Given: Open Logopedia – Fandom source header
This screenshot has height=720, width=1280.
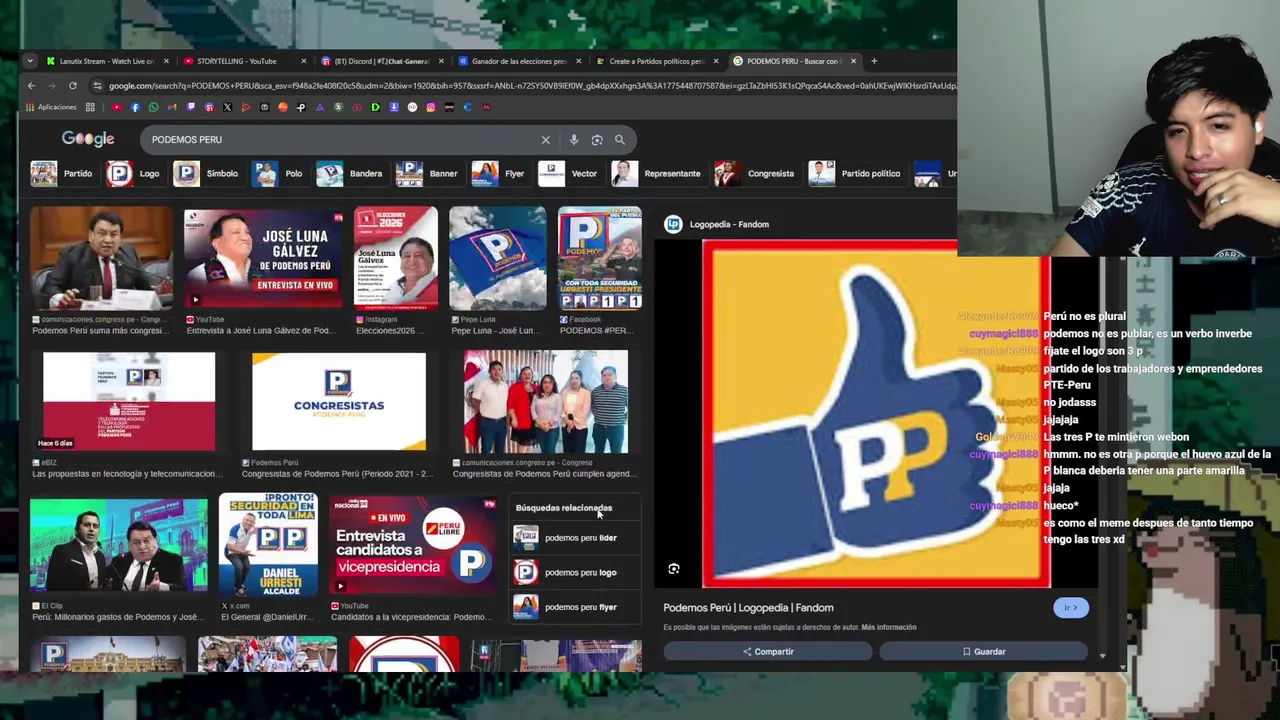Looking at the screenshot, I should (718, 224).
